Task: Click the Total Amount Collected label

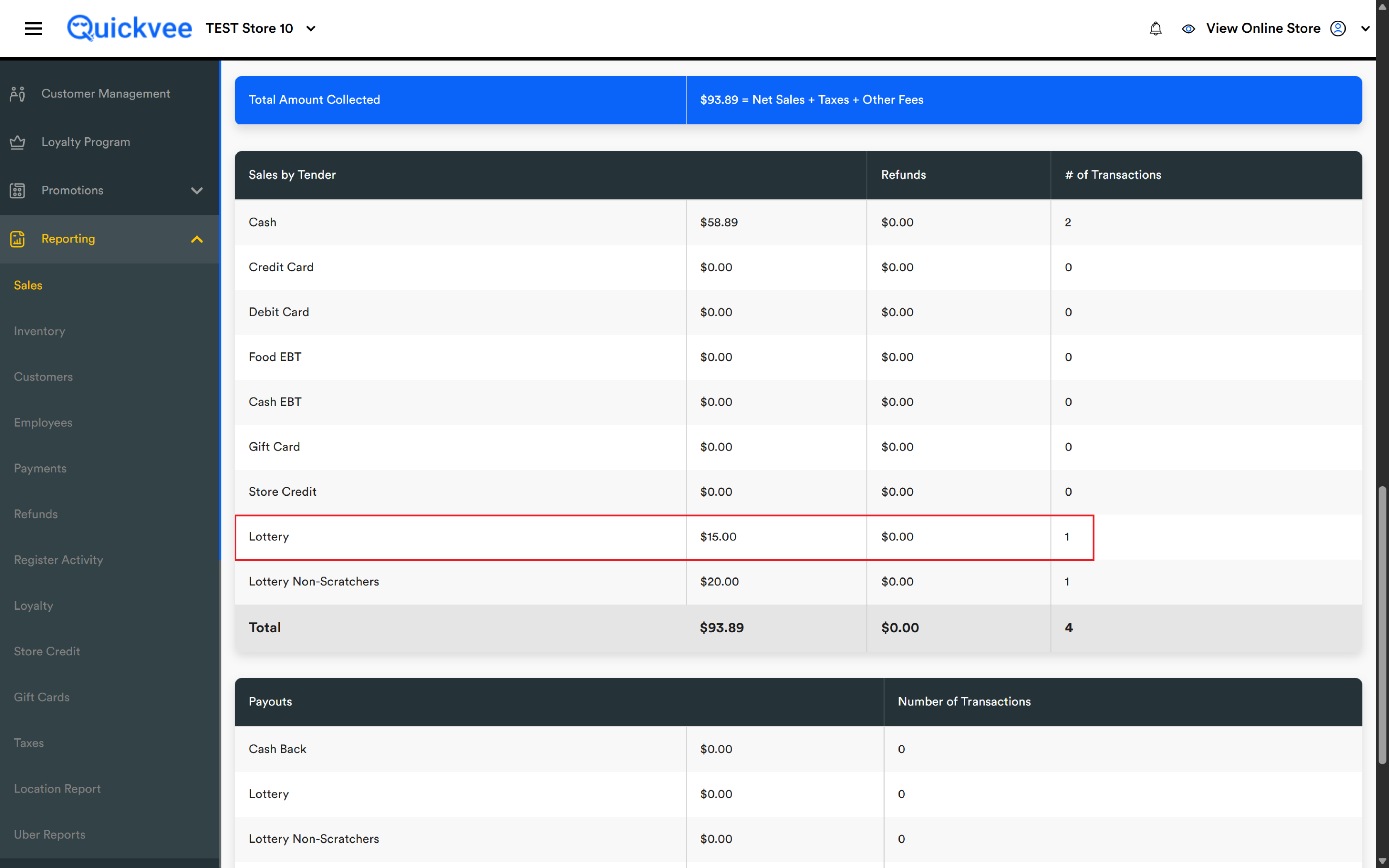Action: coord(315,100)
